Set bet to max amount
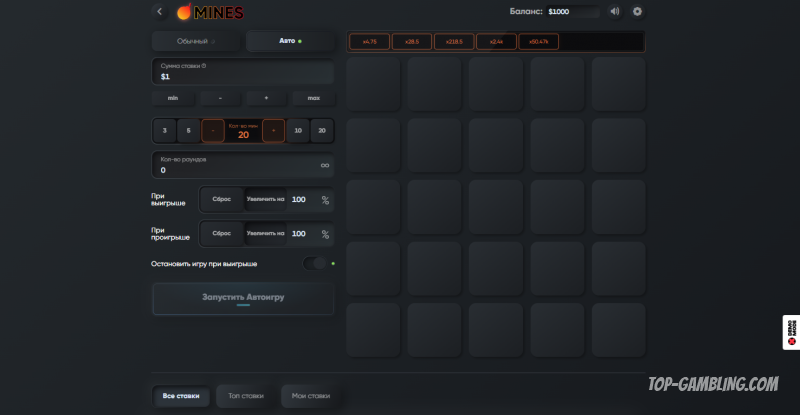This screenshot has height=415, width=800. (313, 98)
